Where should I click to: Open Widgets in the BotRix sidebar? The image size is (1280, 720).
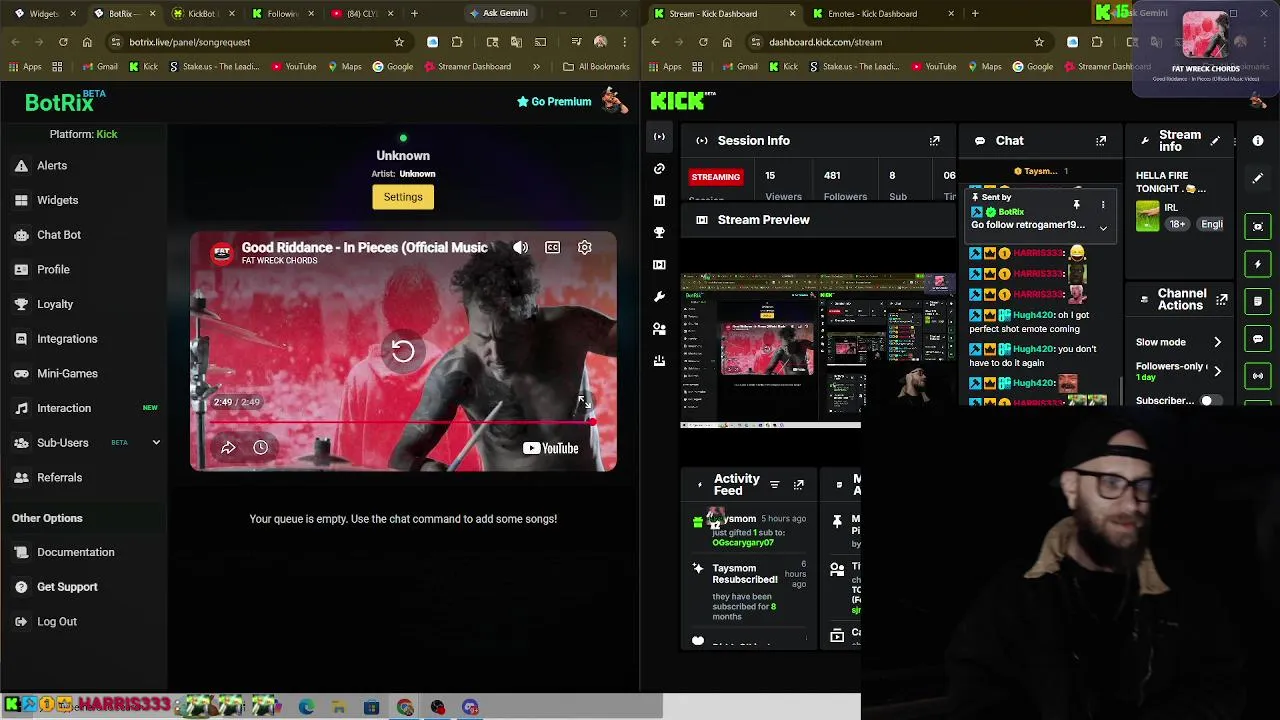[57, 200]
